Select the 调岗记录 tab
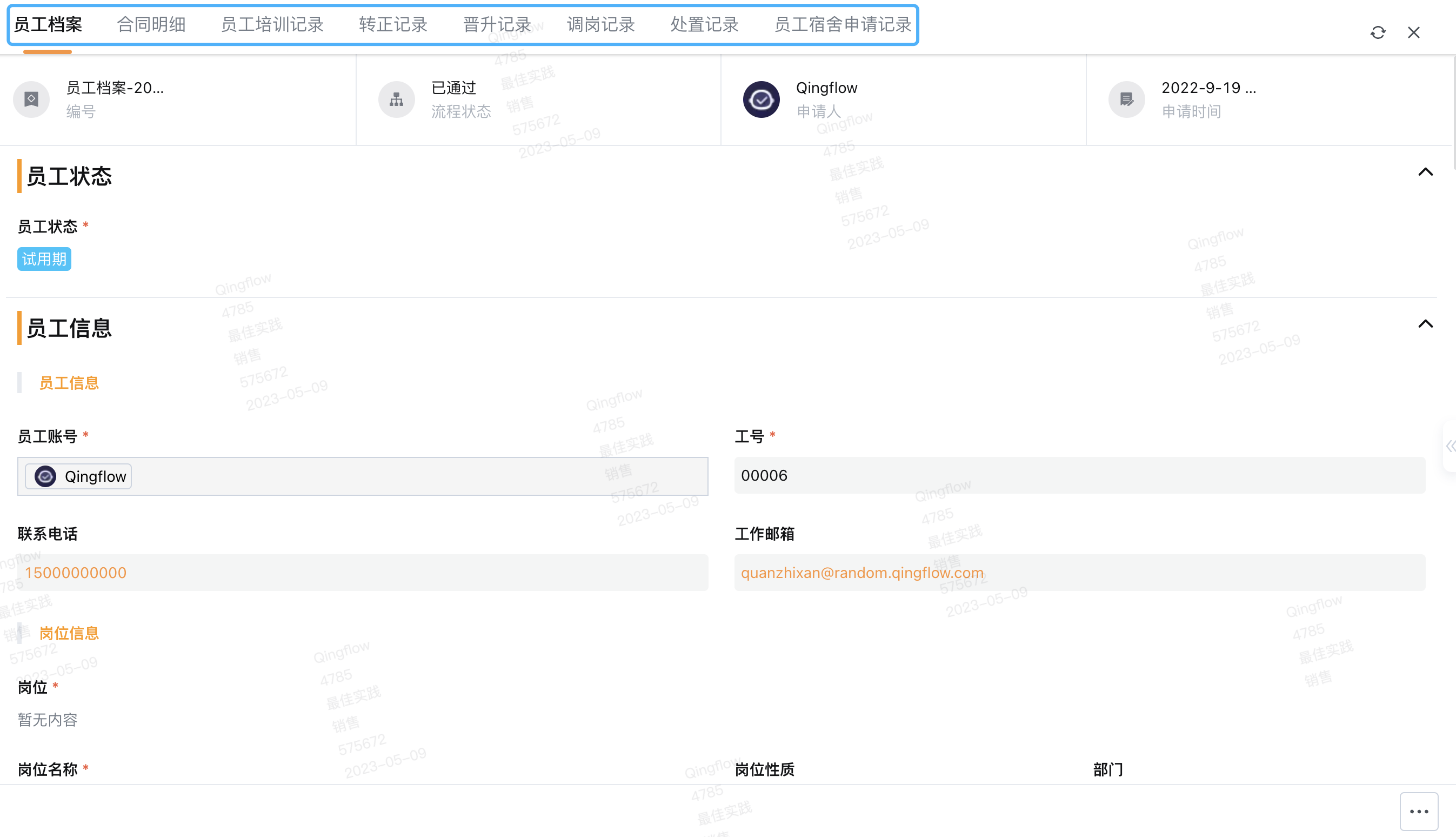Image resolution: width=1456 pixels, height=837 pixels. 601,25
